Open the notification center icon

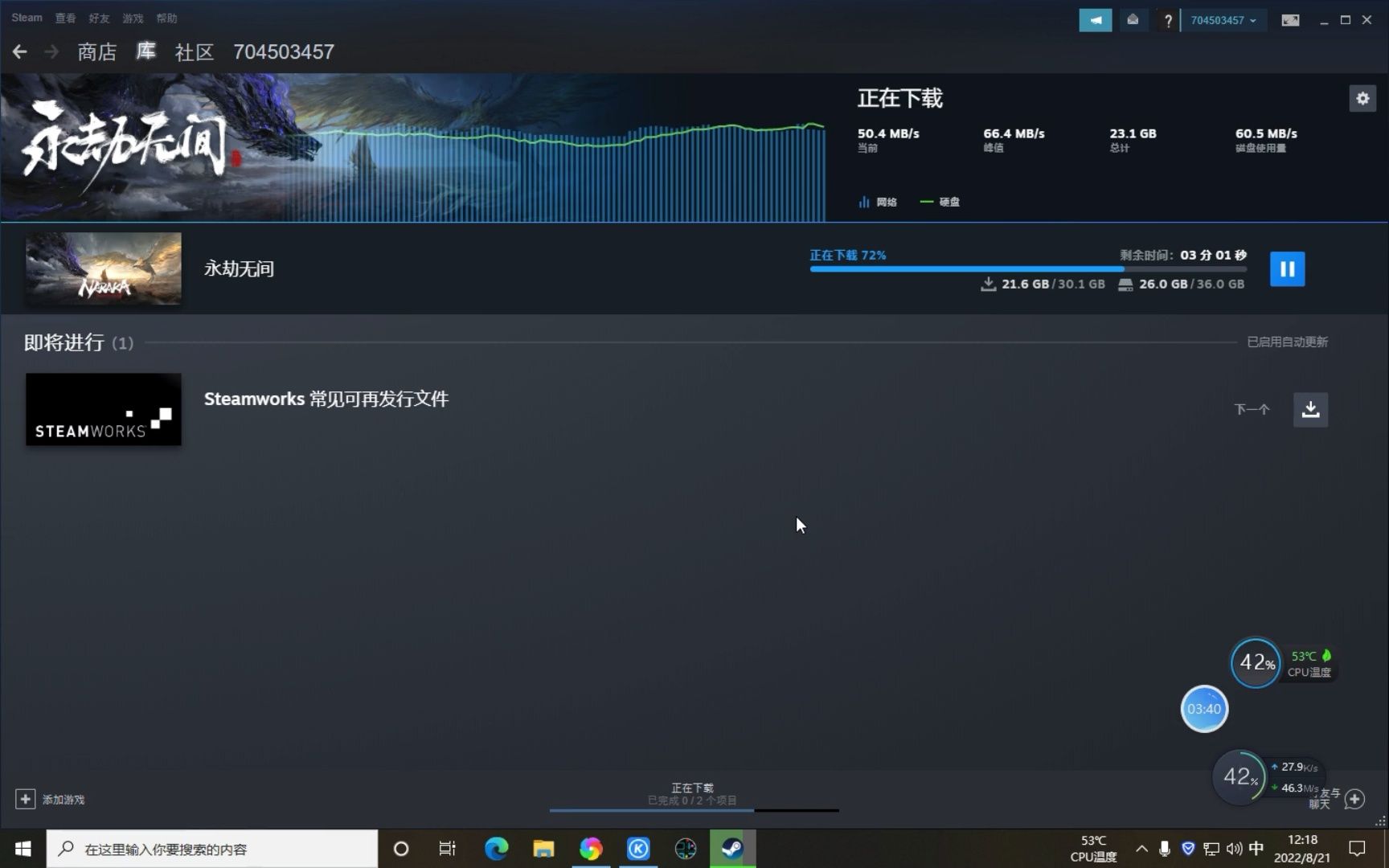pyautogui.click(x=1357, y=849)
